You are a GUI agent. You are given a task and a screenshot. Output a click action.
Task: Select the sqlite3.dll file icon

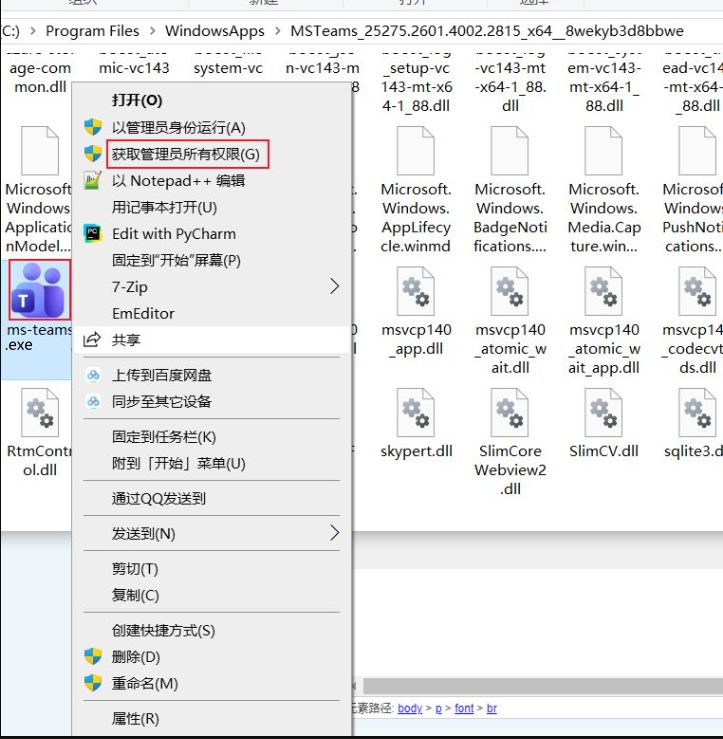(697, 412)
